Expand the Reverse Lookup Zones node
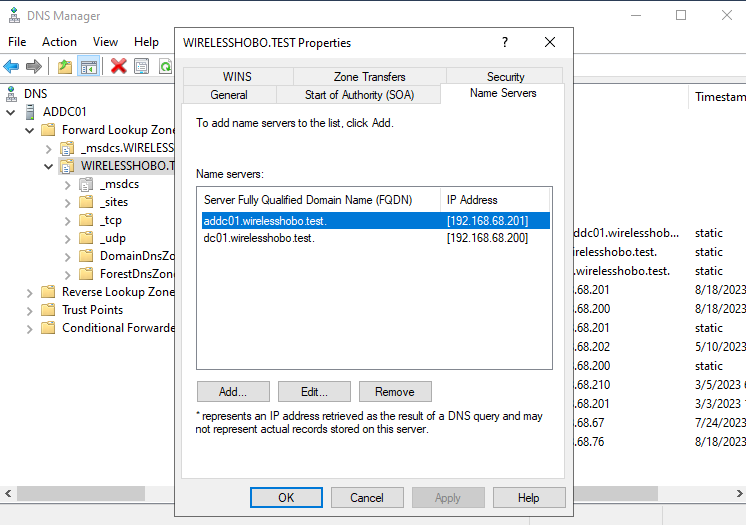The height and width of the screenshot is (525, 746). tap(29, 292)
